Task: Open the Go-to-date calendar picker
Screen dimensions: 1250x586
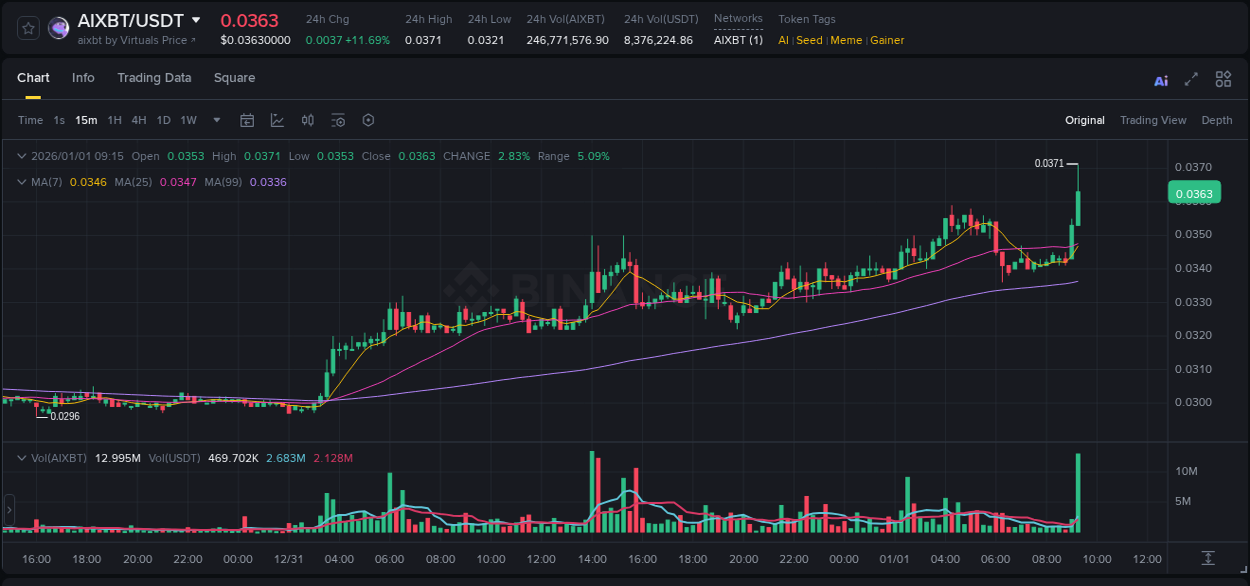Action: 247,120
